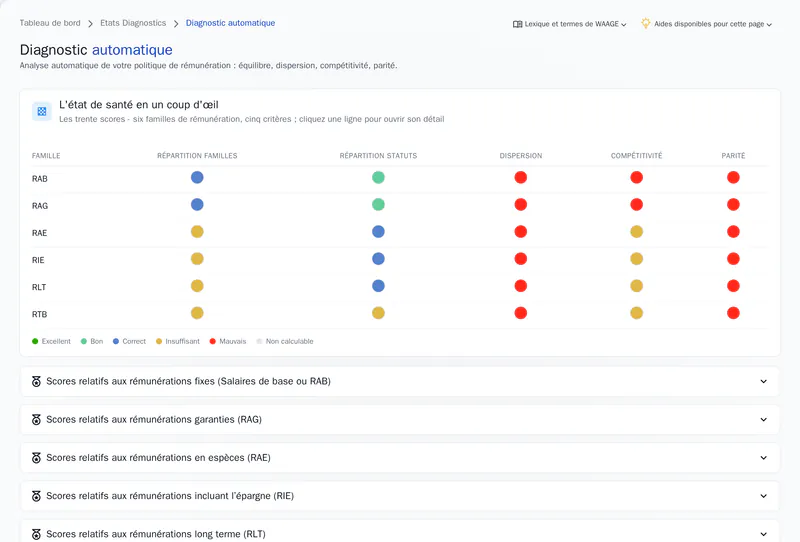This screenshot has height=542, width=800.
Task: Go to Etats Diagnostics breadcrumb
Action: coord(133,23)
